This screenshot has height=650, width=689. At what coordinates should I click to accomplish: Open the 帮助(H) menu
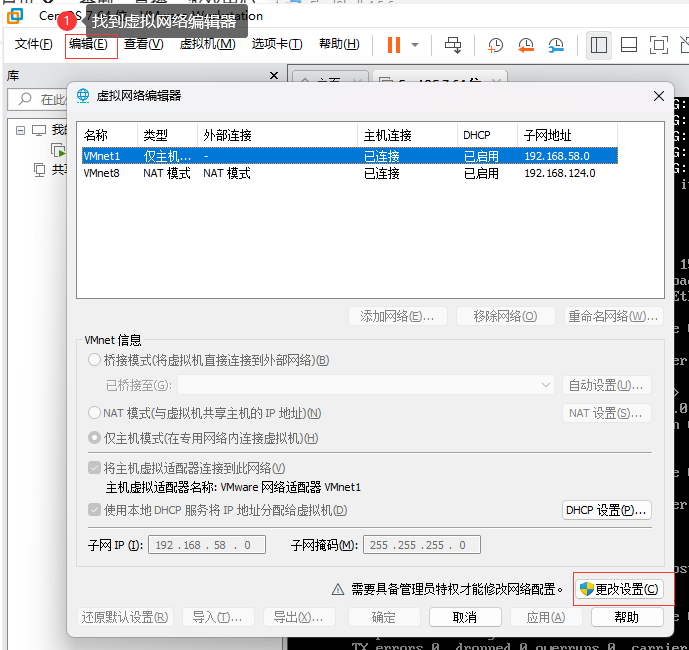point(339,44)
